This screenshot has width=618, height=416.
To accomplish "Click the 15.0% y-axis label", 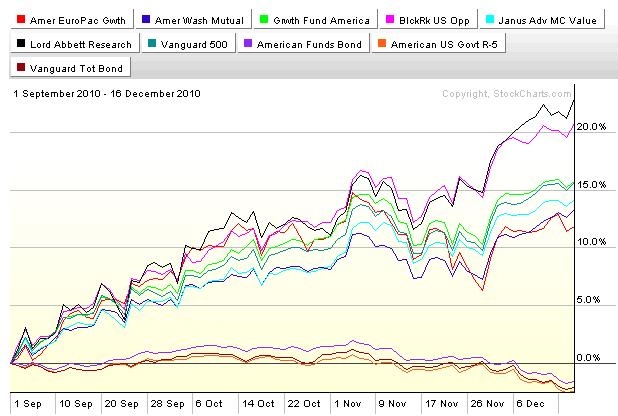I will pos(591,185).
